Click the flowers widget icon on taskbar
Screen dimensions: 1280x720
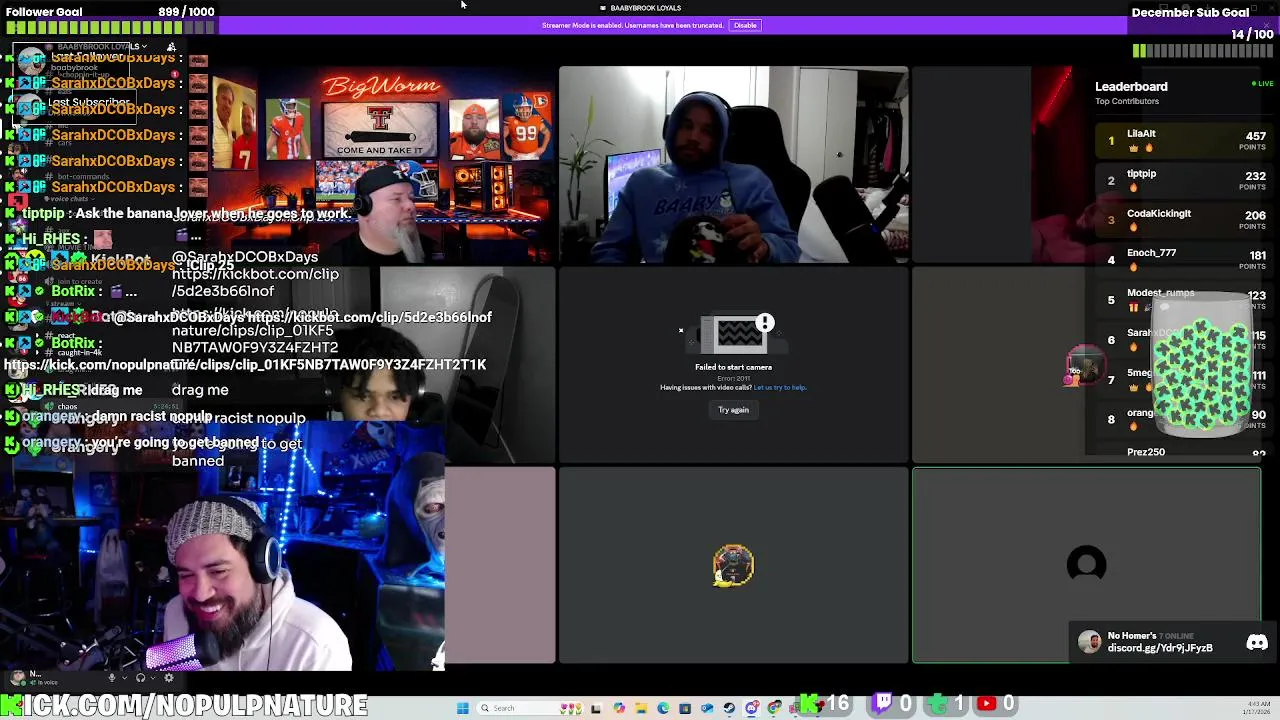point(571,708)
